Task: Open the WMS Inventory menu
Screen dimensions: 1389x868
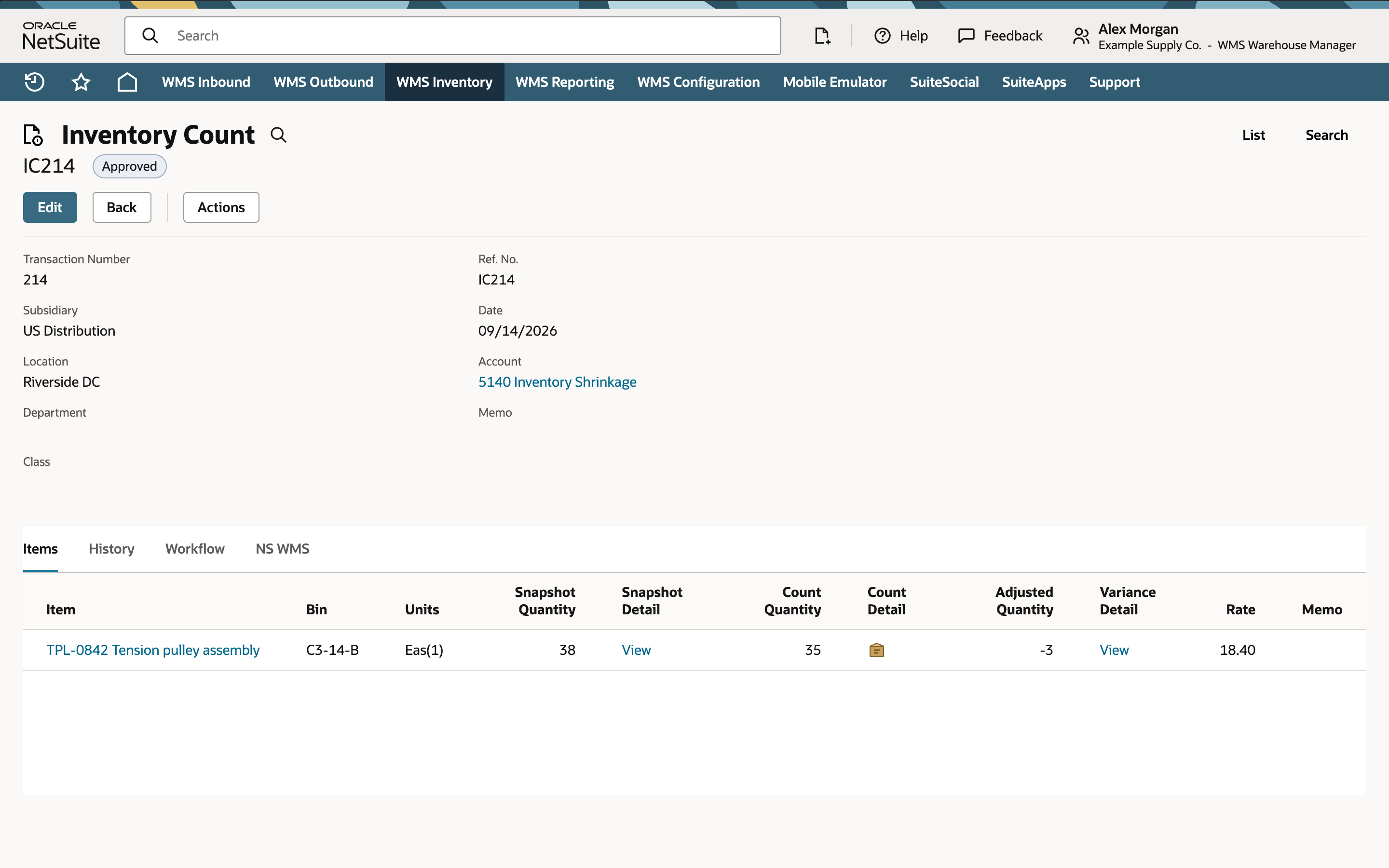Action: [x=444, y=82]
